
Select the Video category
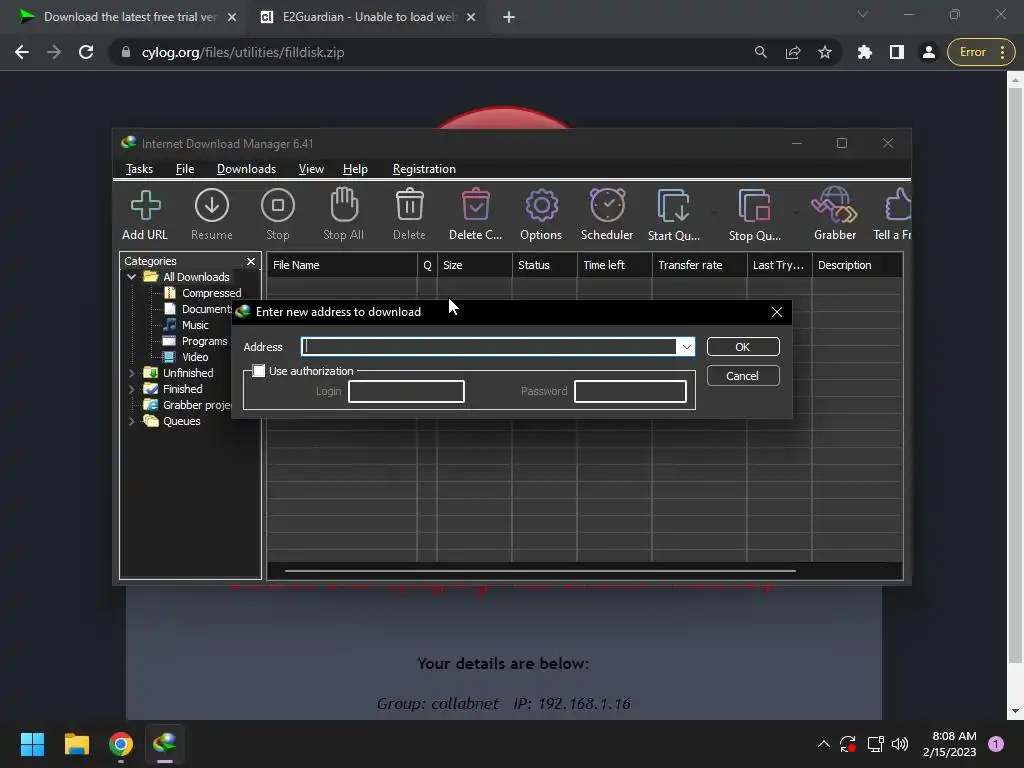click(x=195, y=357)
